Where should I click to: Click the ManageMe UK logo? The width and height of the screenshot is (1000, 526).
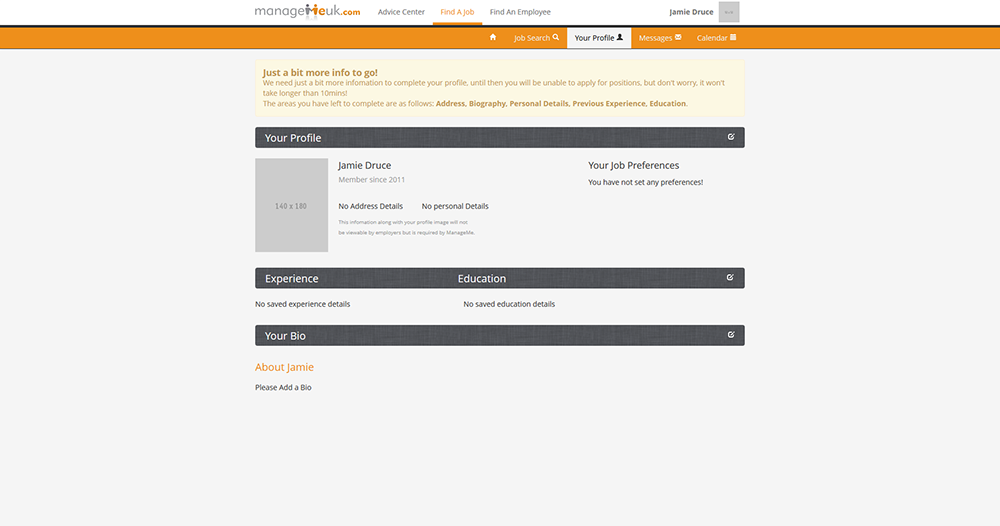[x=307, y=12]
